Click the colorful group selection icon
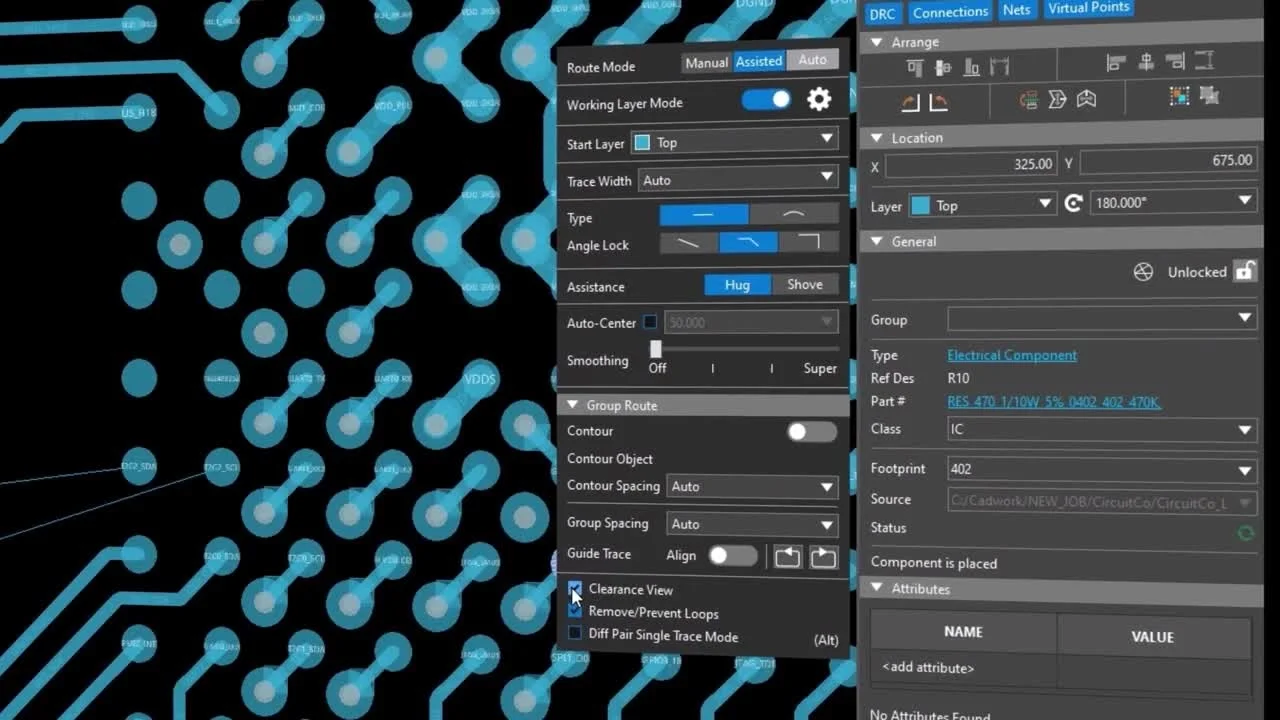Image resolution: width=1280 pixels, height=720 pixels. pos(1180,96)
